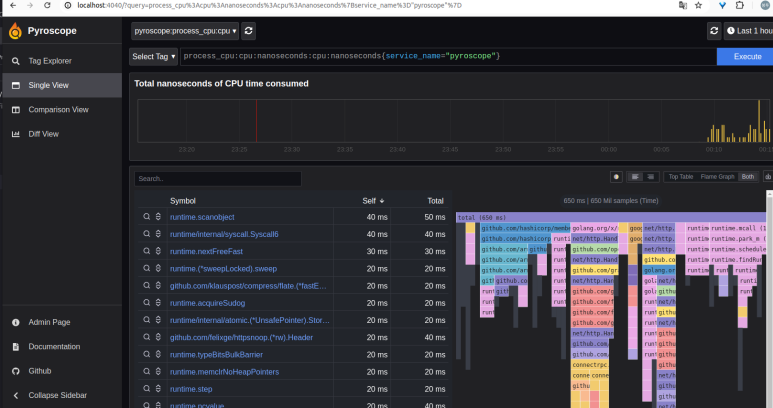
Task: Switch to Top Table only view
Action: tap(681, 177)
